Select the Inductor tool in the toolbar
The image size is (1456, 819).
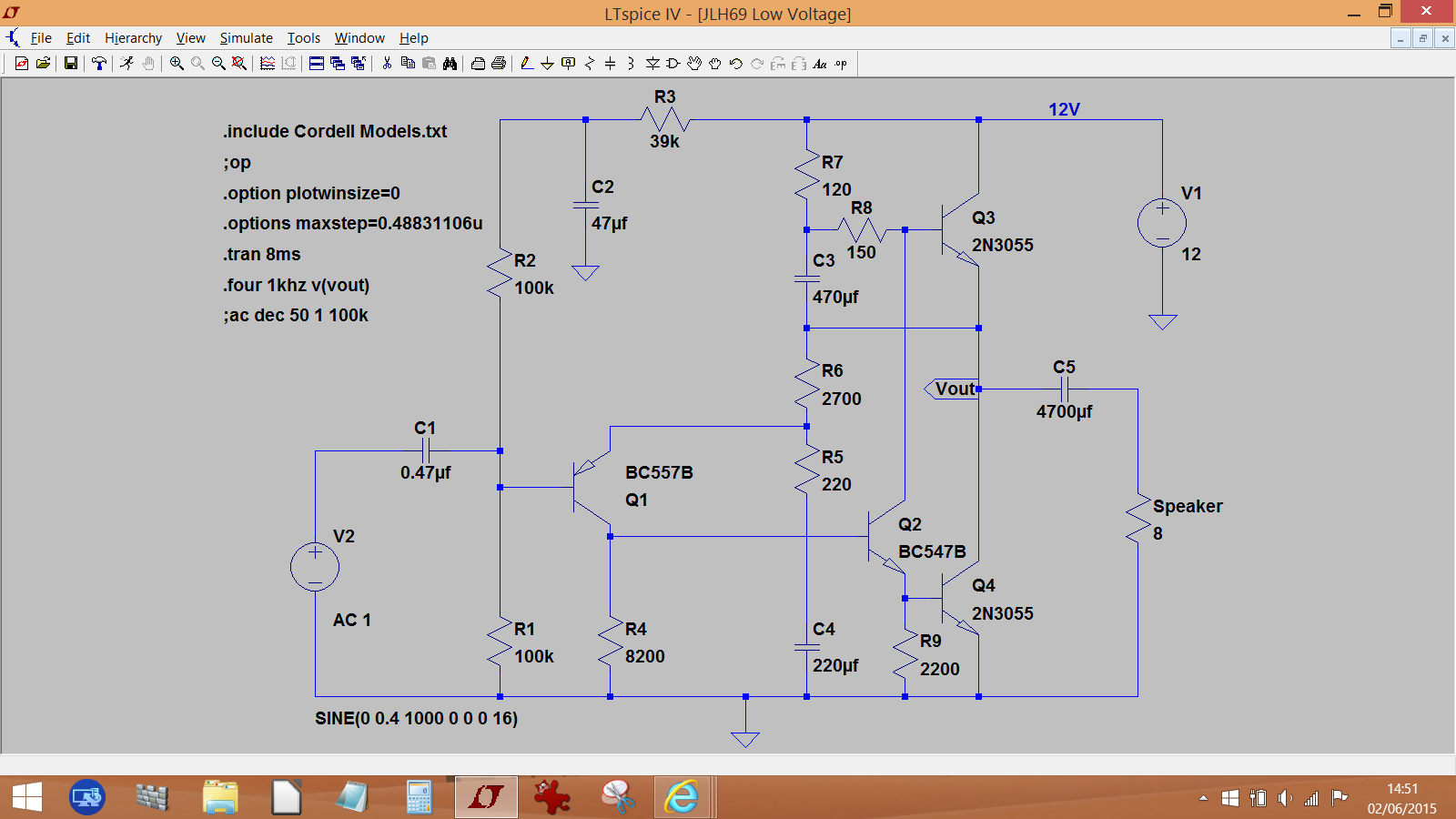631,64
